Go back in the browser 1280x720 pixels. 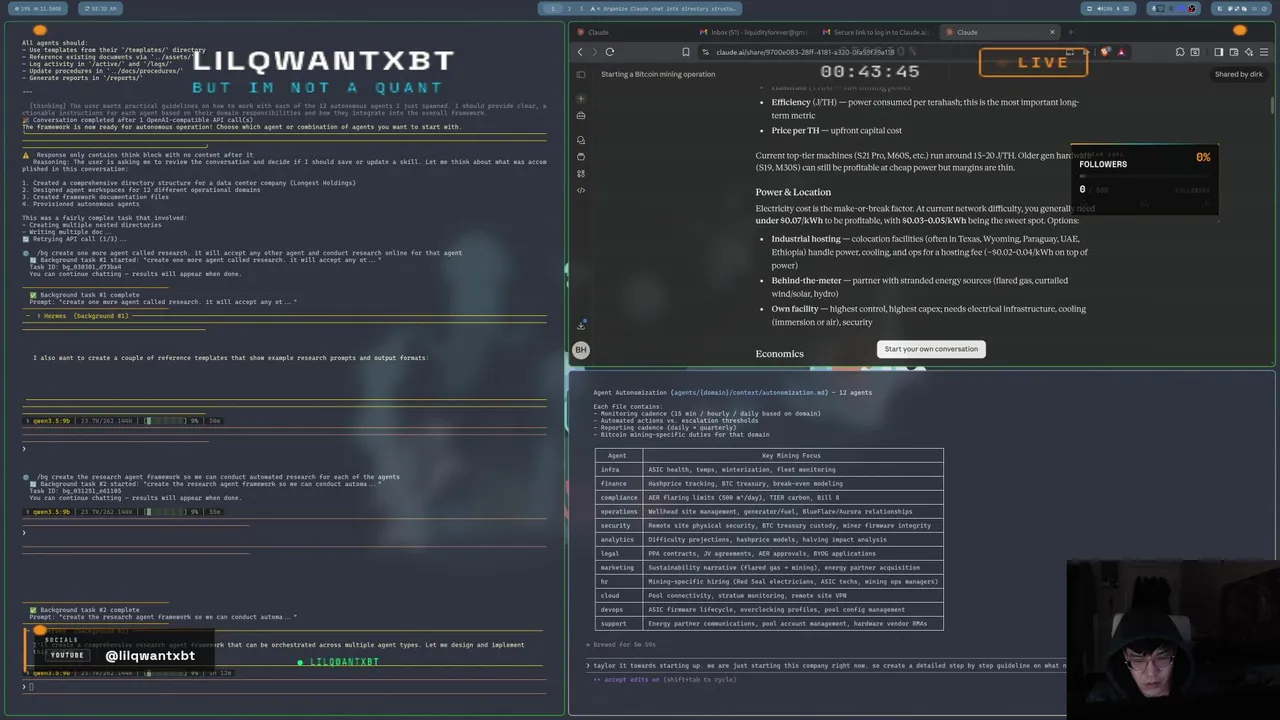580,52
